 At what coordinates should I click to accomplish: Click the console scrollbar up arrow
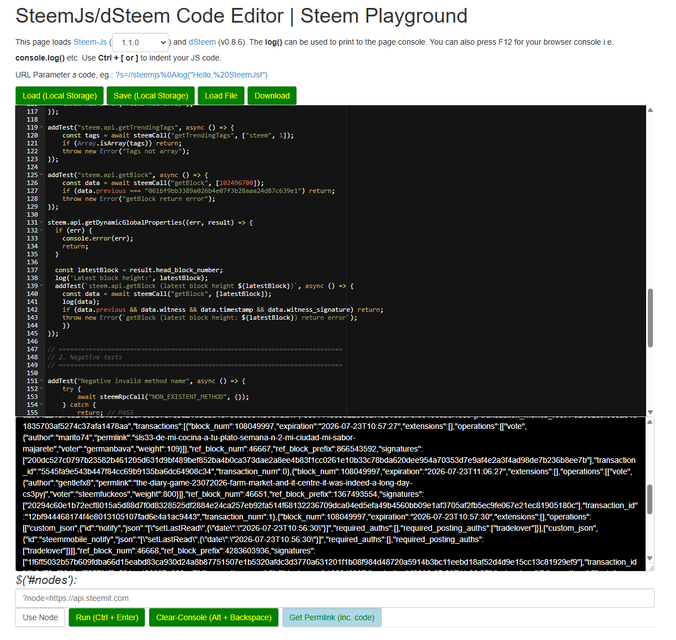pos(650,422)
